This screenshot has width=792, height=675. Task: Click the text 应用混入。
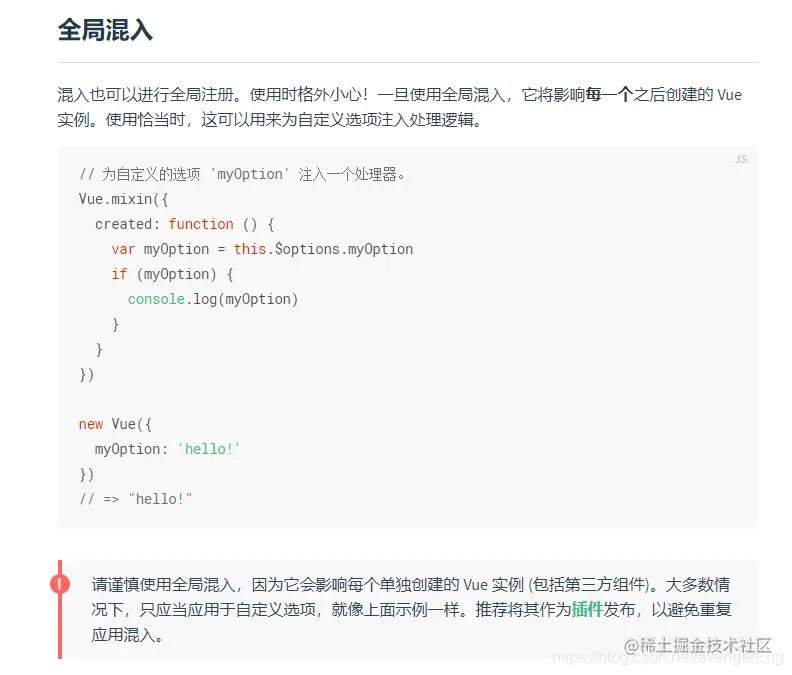(127, 635)
